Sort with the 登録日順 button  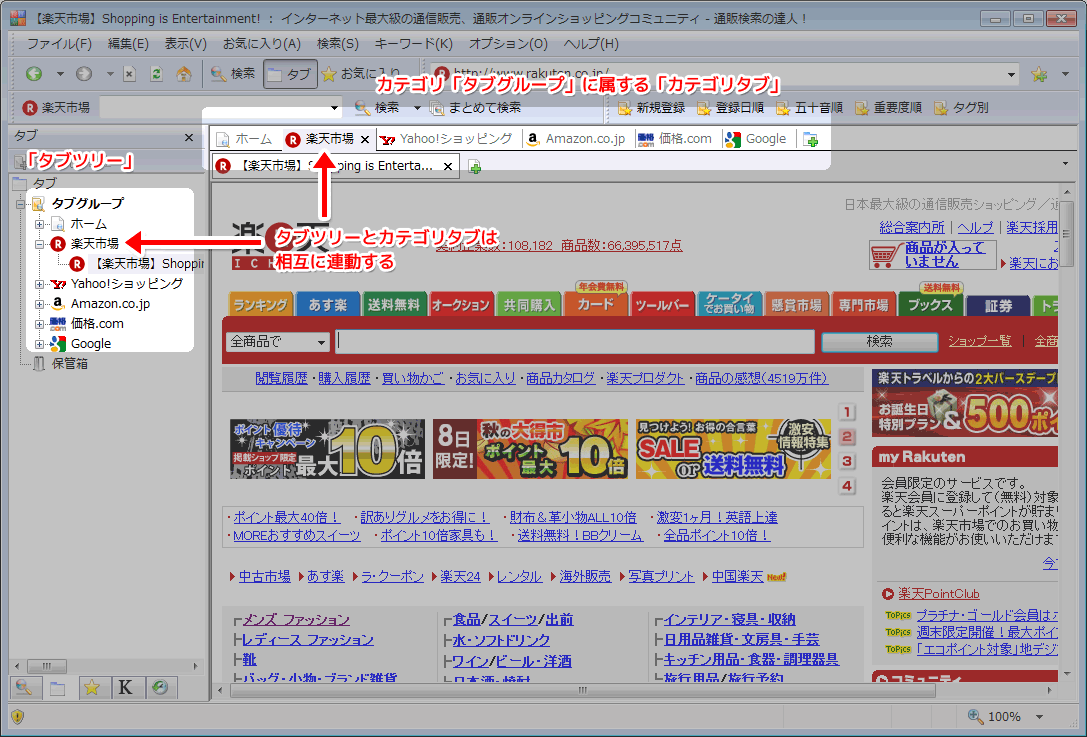[730, 107]
